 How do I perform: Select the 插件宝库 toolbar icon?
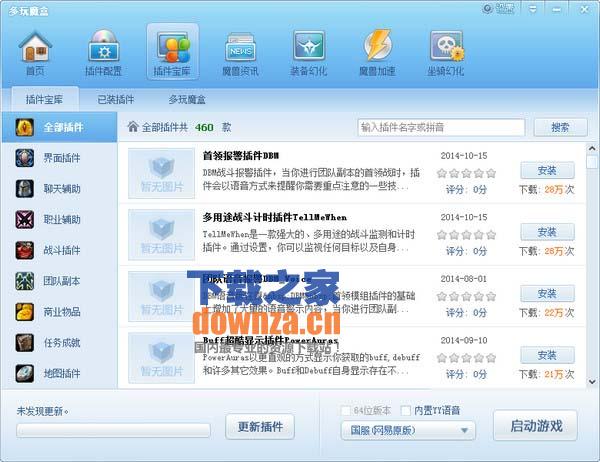(172, 52)
